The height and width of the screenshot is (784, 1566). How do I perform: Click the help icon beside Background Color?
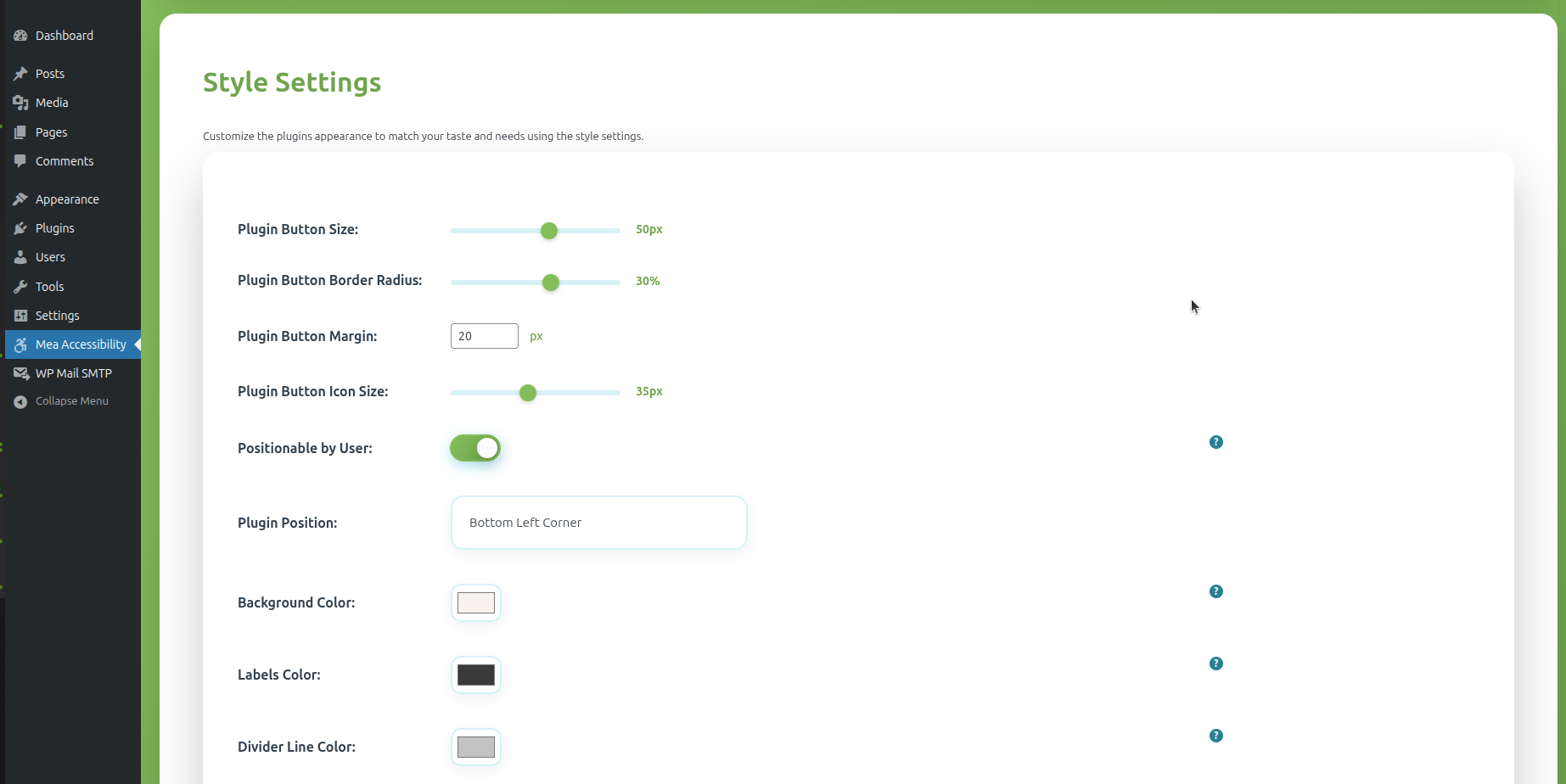coord(1215,591)
